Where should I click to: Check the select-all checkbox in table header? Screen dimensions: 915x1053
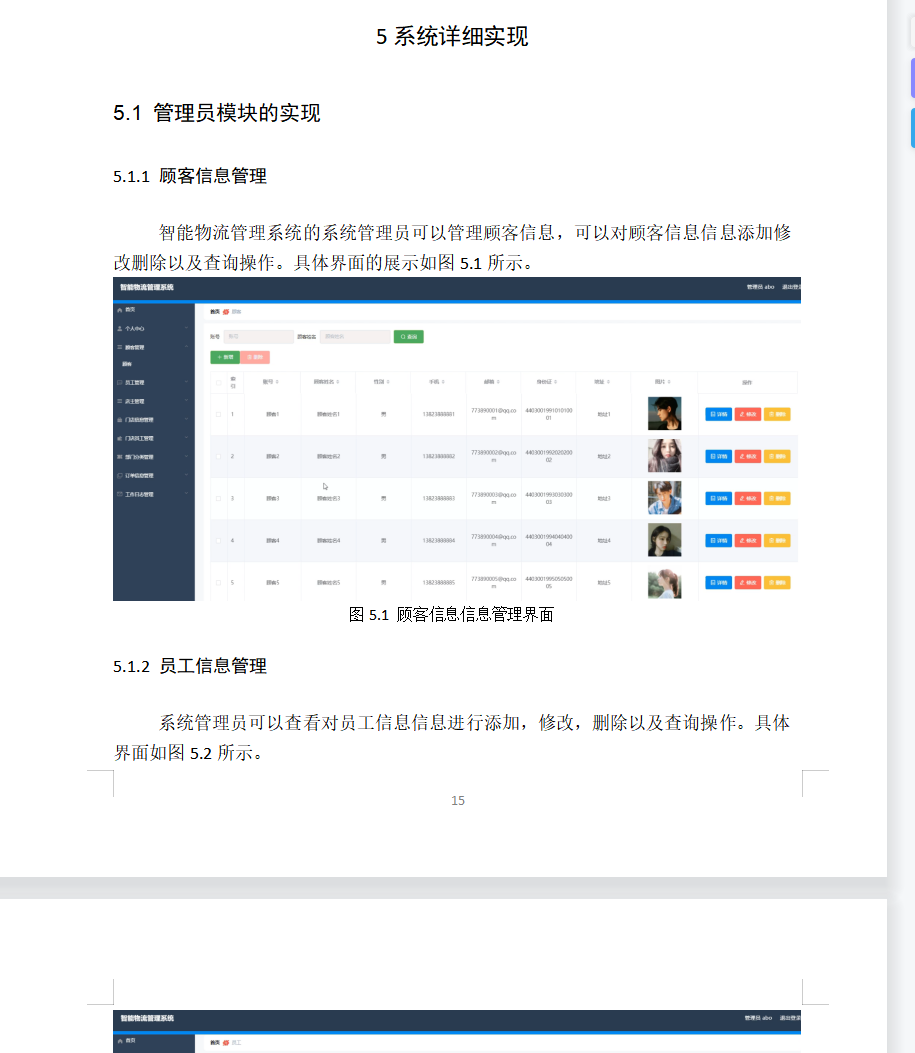point(219,382)
